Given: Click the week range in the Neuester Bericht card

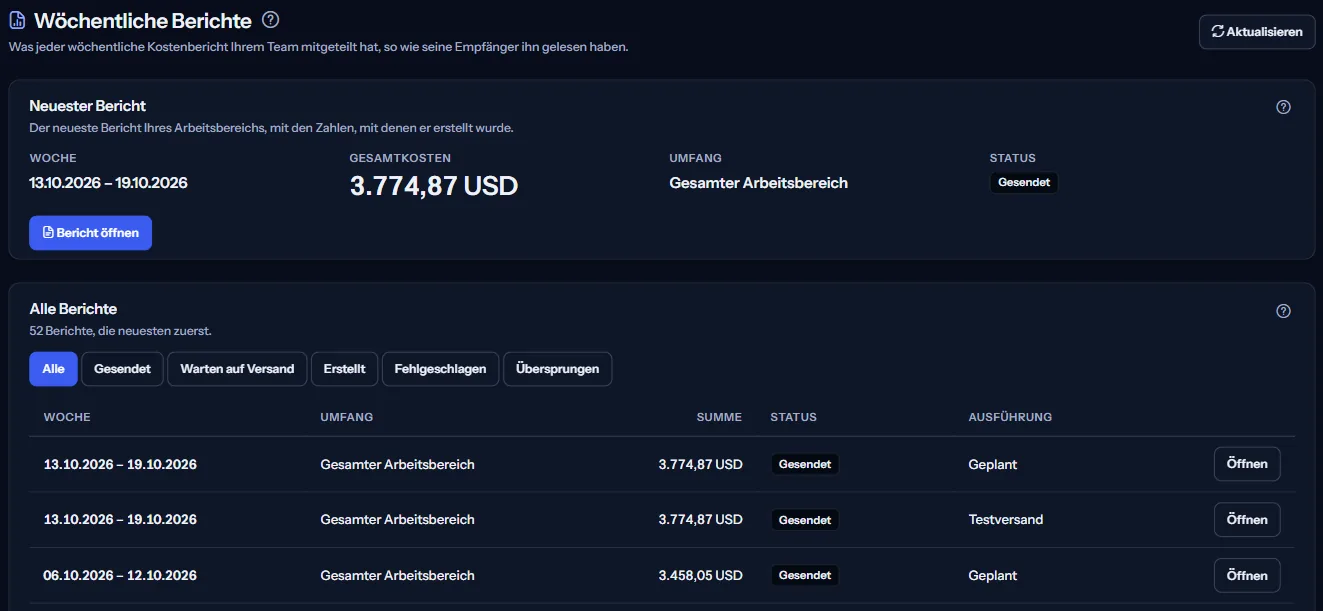Looking at the screenshot, I should pos(109,183).
